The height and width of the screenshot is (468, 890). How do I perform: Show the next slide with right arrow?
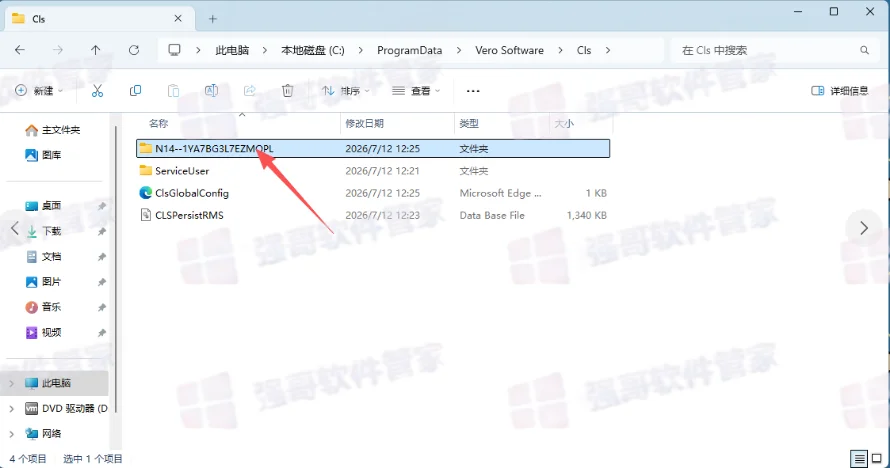(x=864, y=228)
